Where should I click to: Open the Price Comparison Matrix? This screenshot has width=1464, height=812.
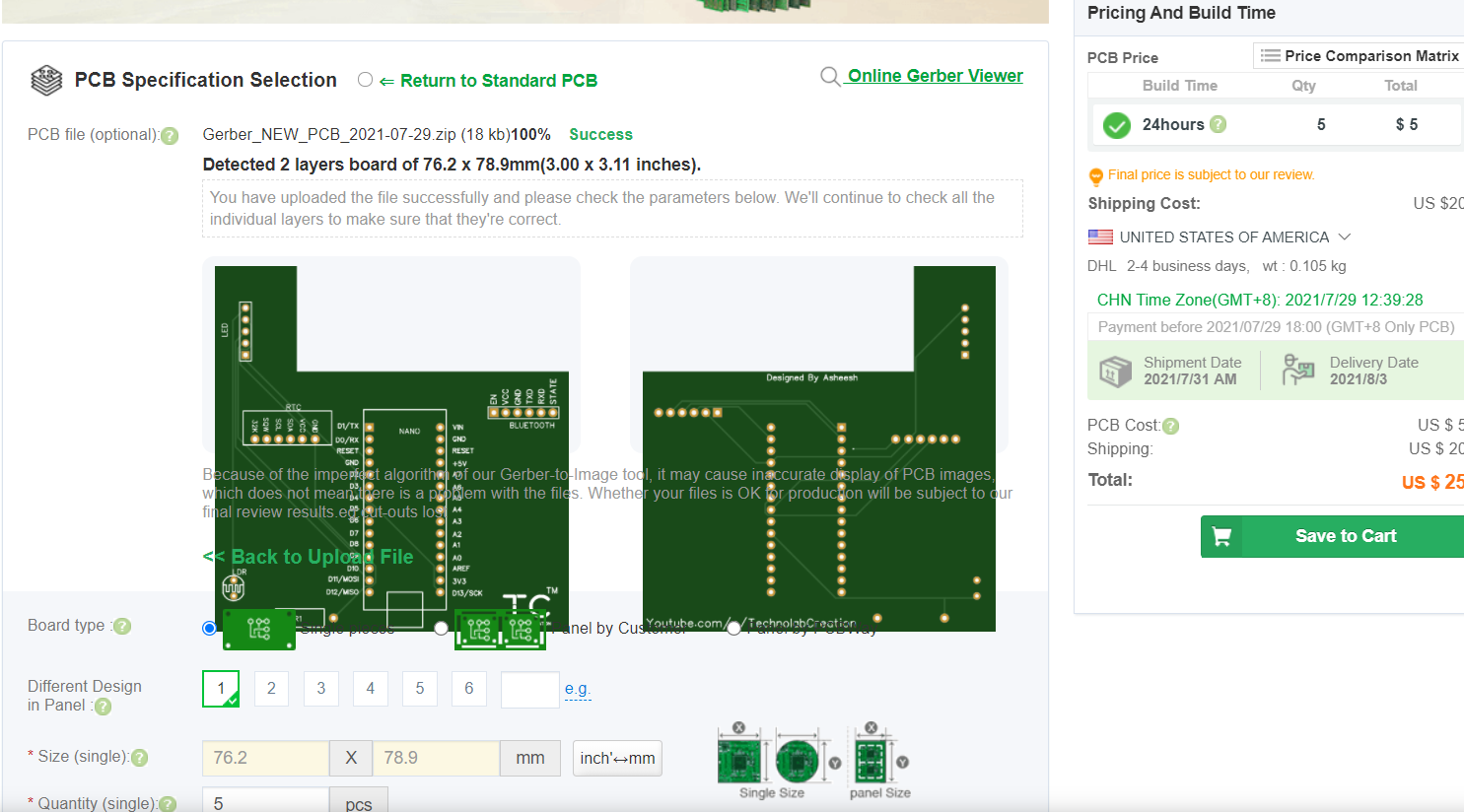pyautogui.click(x=1359, y=56)
